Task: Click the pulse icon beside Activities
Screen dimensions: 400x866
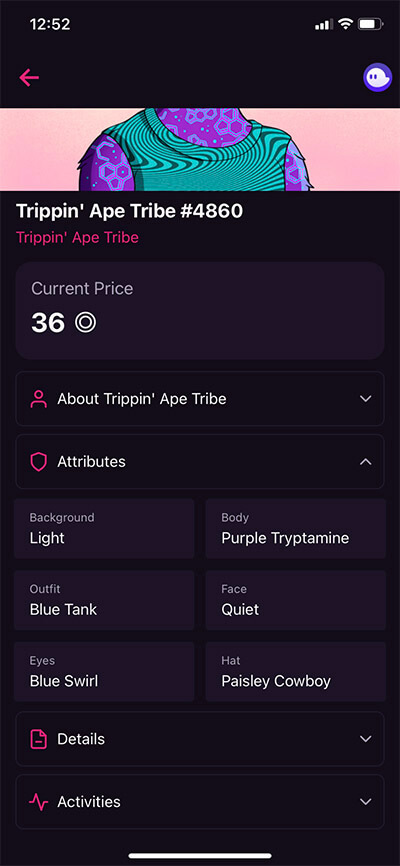Action: [x=38, y=802]
